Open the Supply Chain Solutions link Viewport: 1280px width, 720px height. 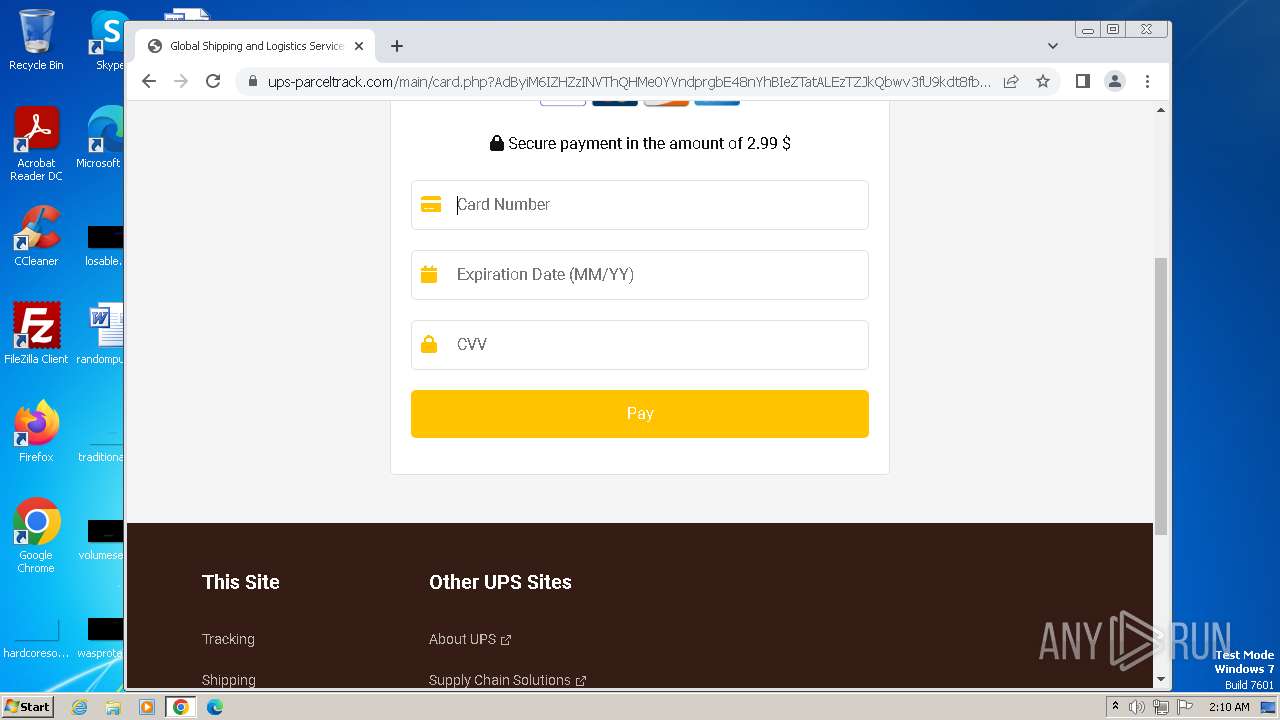(x=507, y=680)
